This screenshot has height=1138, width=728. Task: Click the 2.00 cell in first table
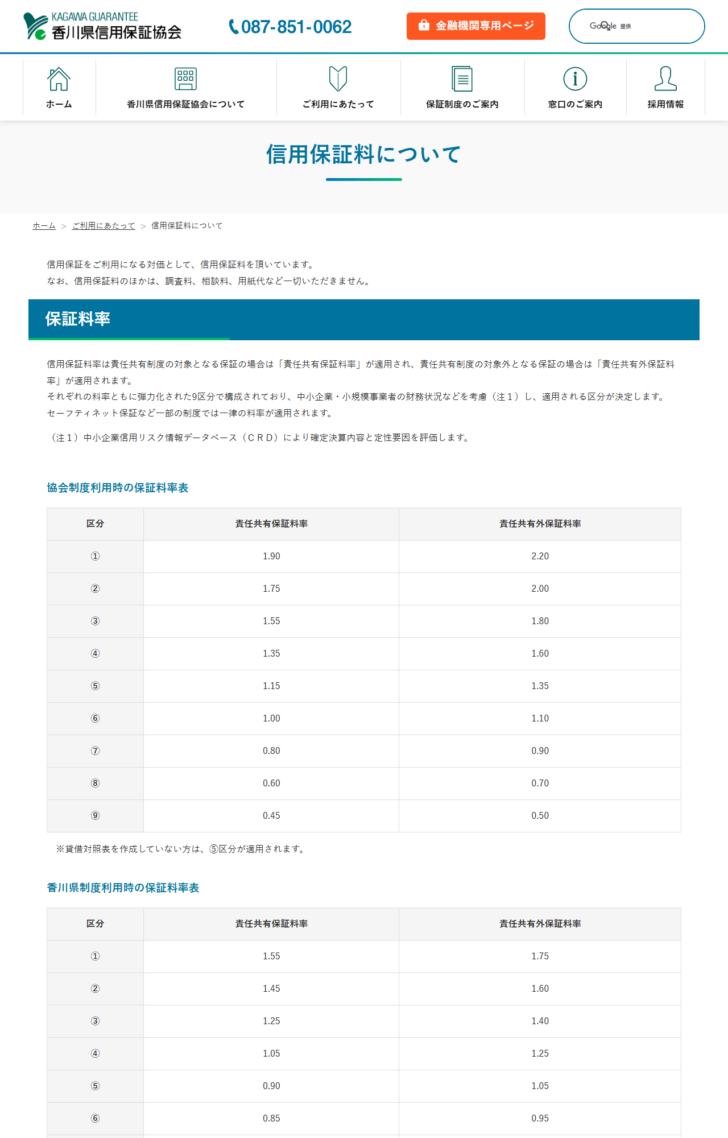pyautogui.click(x=540, y=589)
